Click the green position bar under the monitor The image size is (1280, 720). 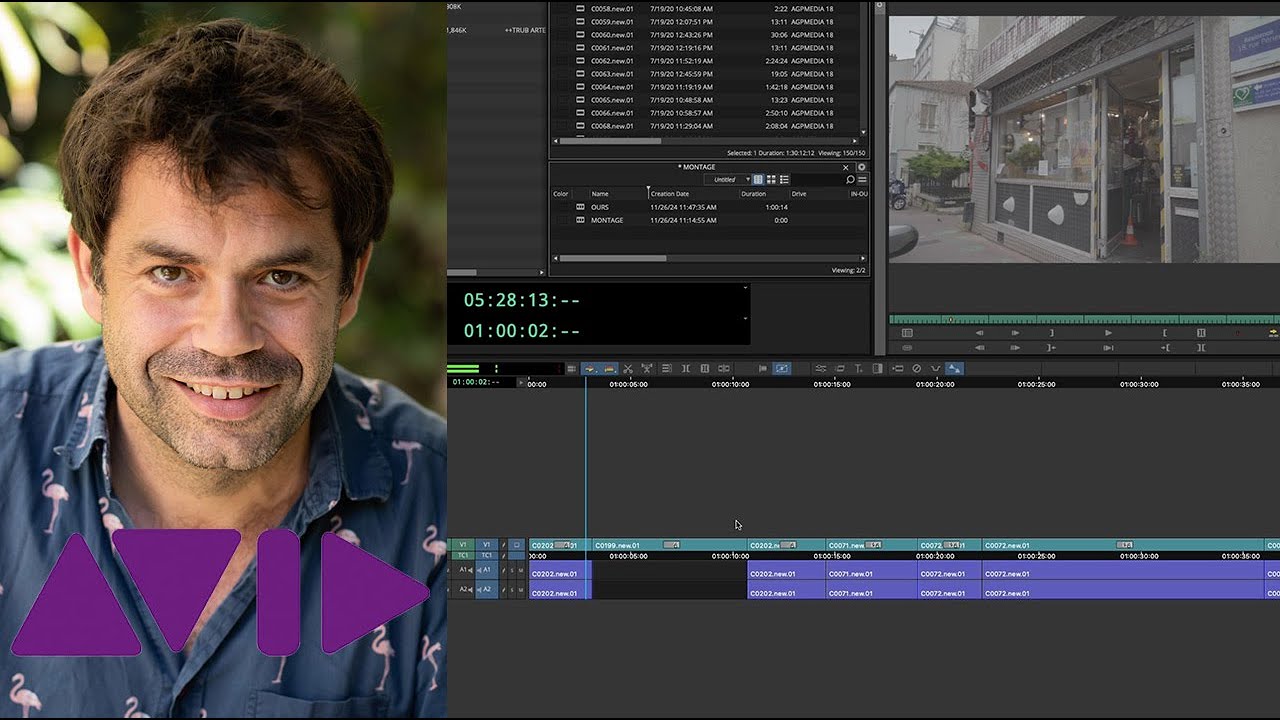tap(1084, 320)
